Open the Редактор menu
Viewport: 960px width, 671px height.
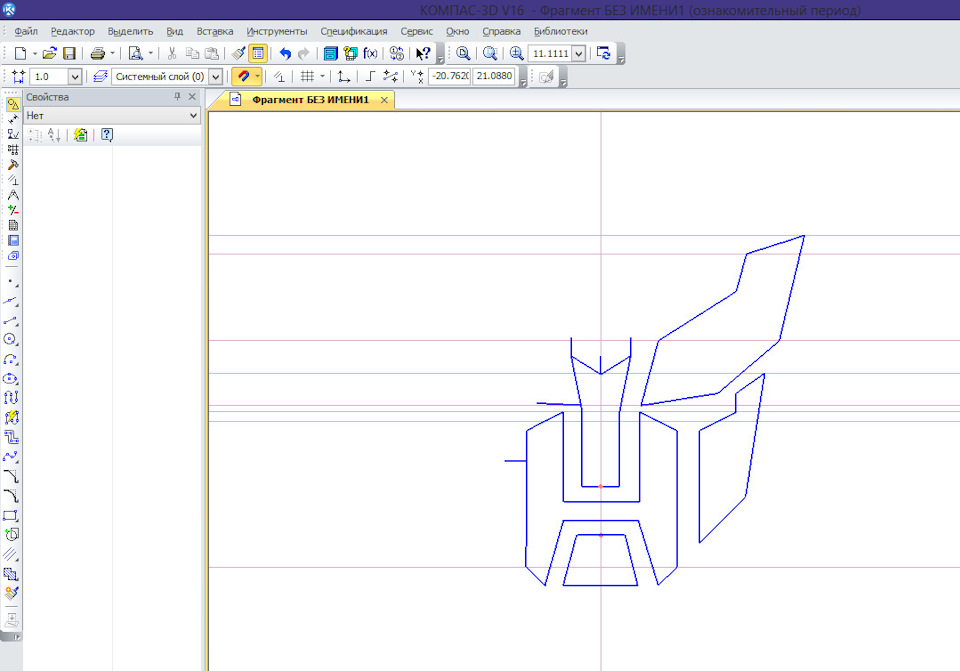72,31
